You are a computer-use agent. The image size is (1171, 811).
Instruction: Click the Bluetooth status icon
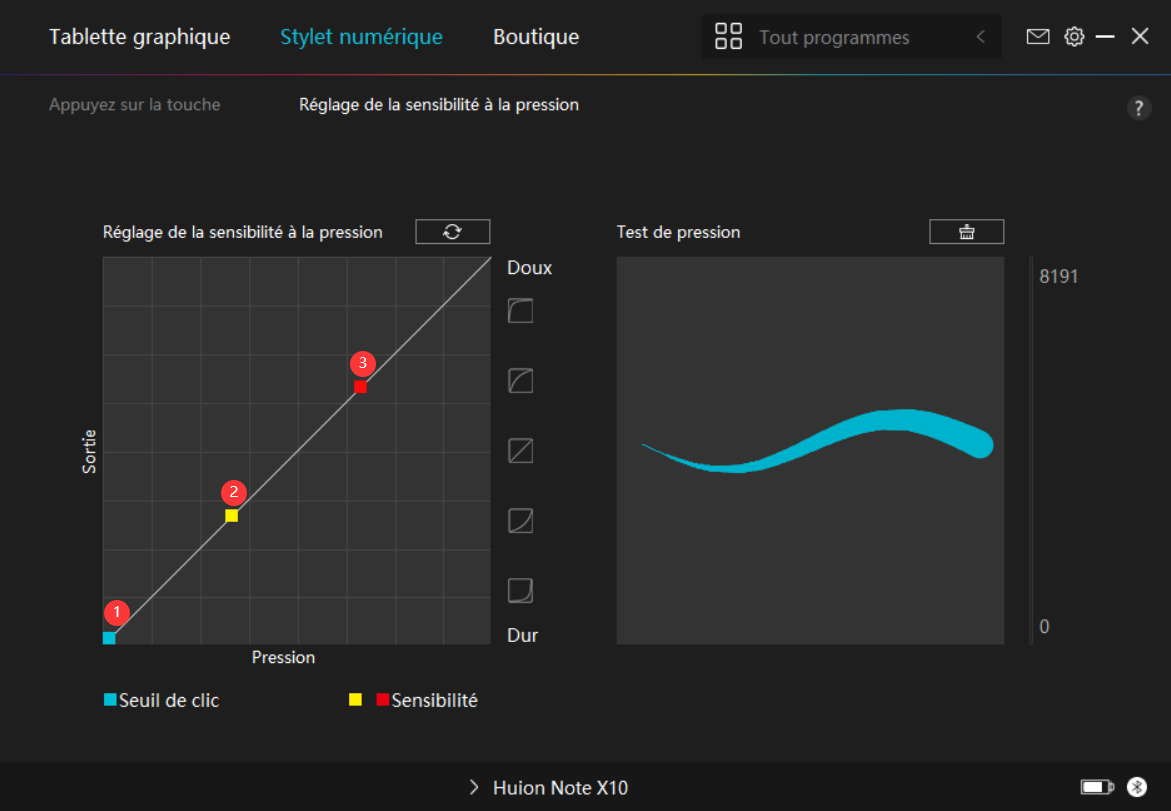click(1136, 787)
